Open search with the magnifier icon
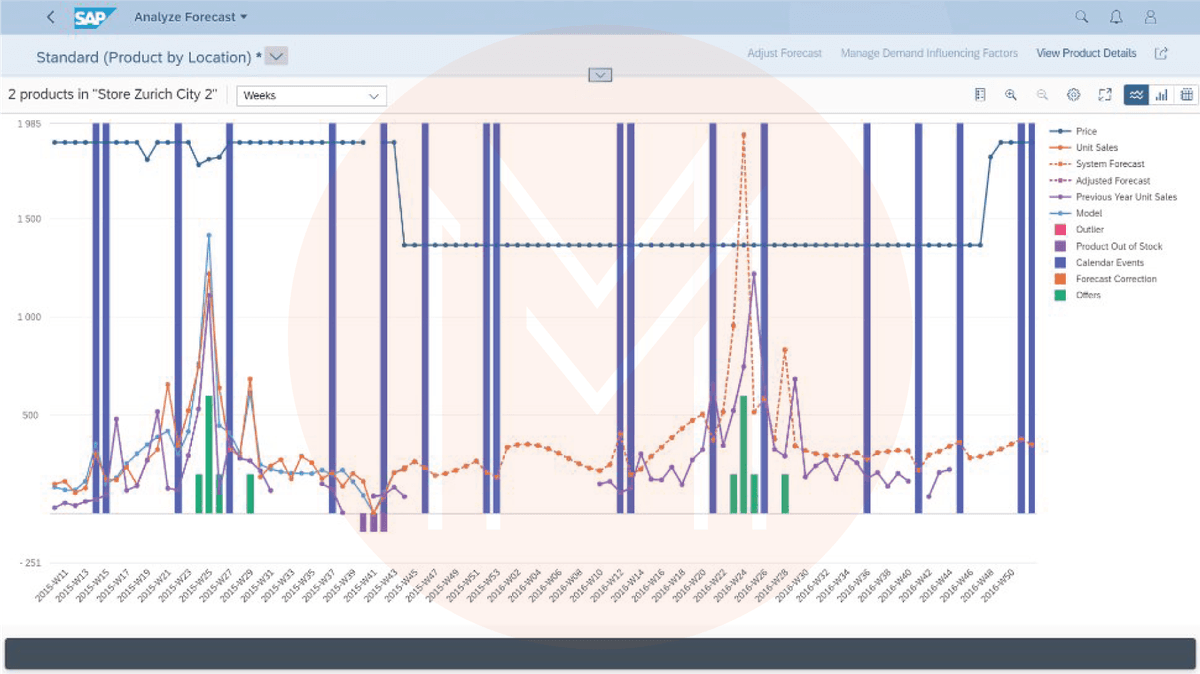The height and width of the screenshot is (674, 1200). pyautogui.click(x=1081, y=17)
